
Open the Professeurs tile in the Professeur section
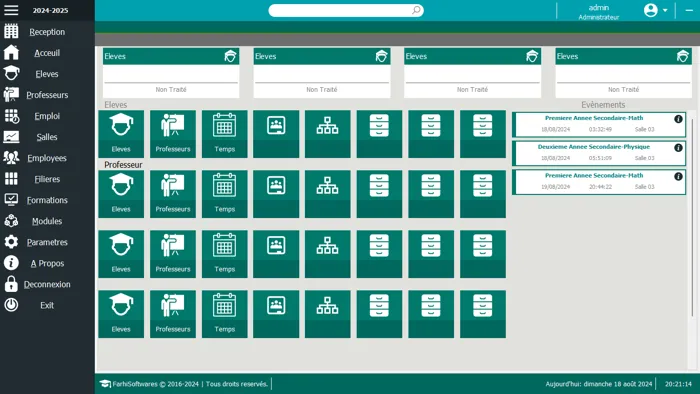pyautogui.click(x=173, y=194)
